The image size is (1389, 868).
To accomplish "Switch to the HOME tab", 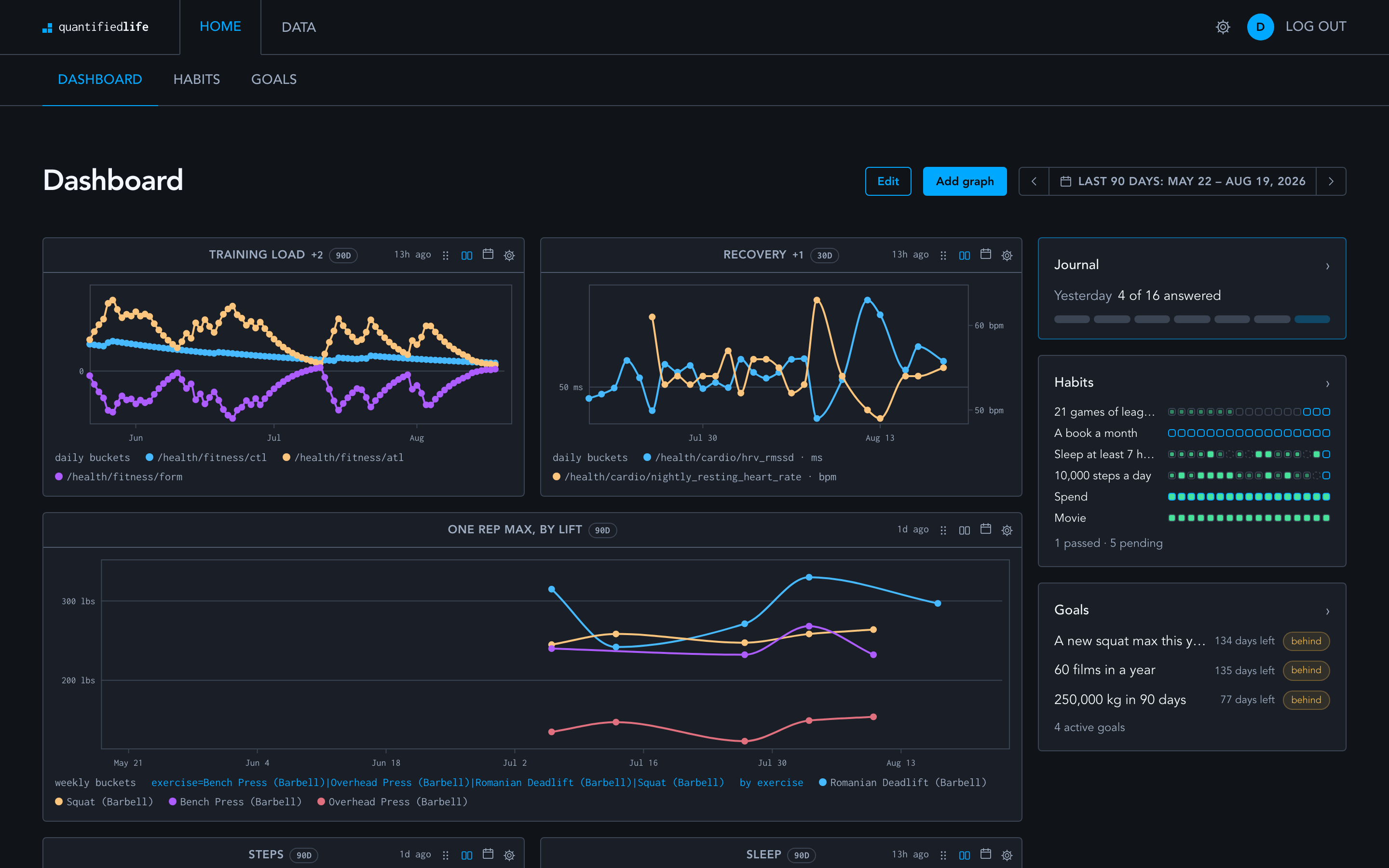I will pyautogui.click(x=220, y=27).
